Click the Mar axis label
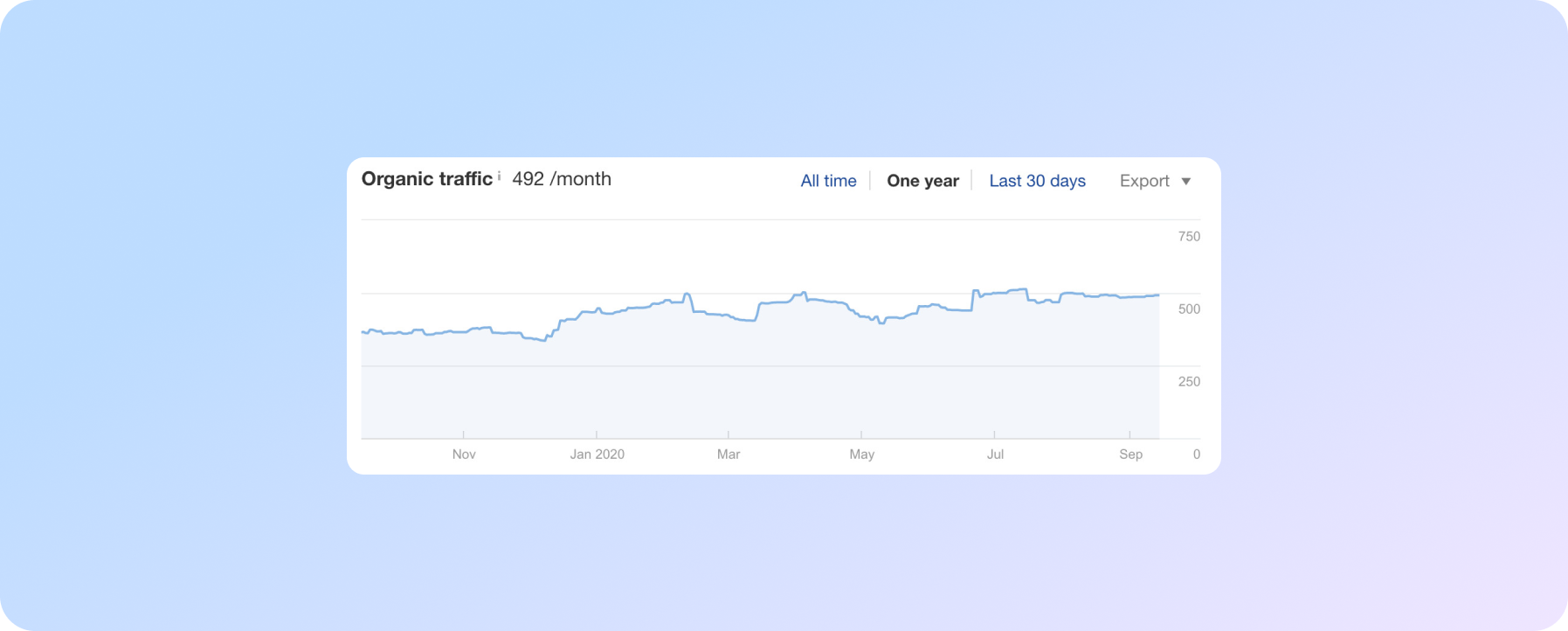1568x631 pixels. click(x=729, y=454)
